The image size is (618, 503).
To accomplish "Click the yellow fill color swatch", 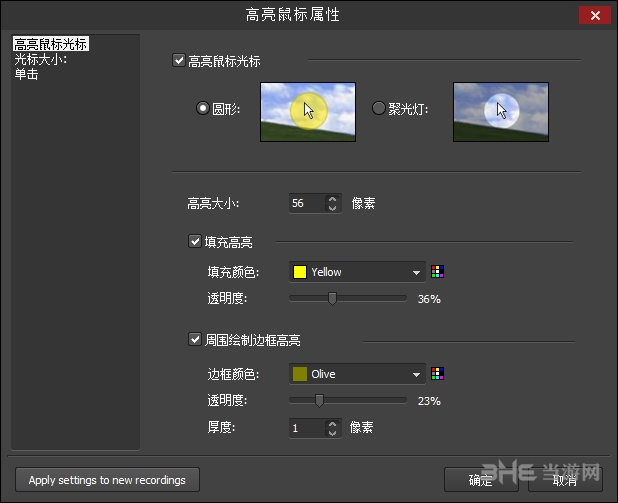I will [x=300, y=272].
